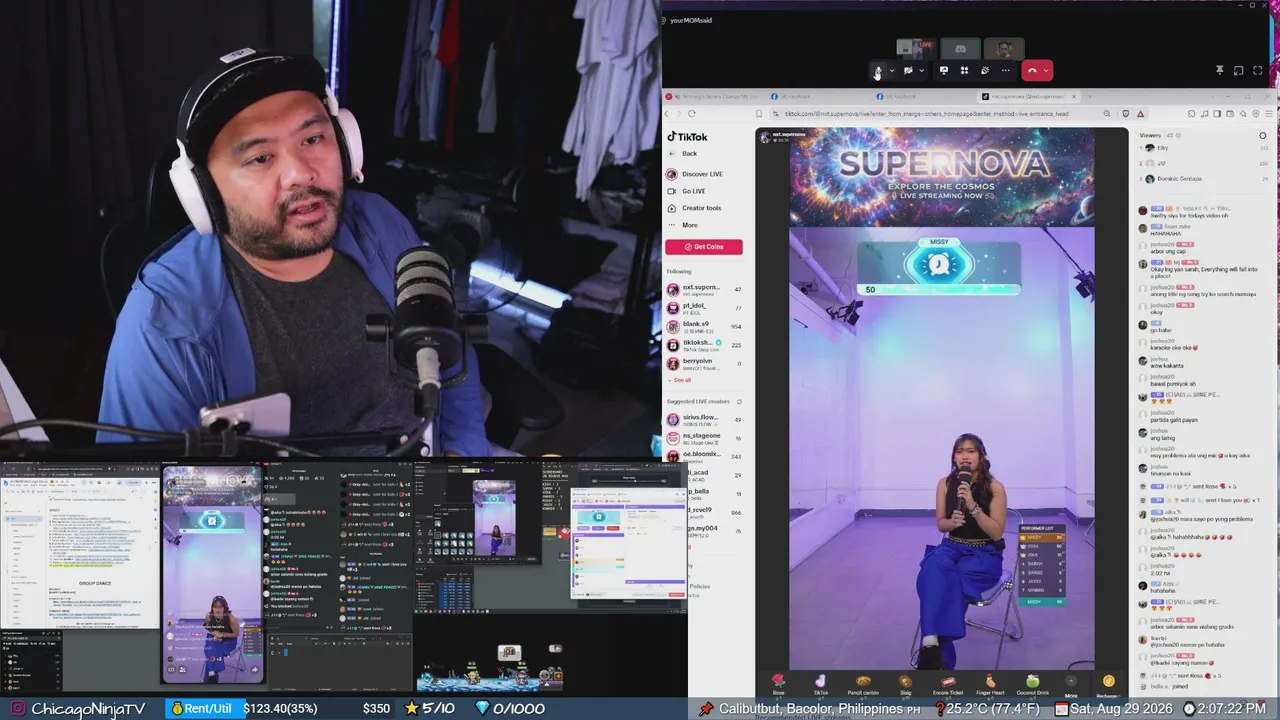Open blank.s9 in Following list
The height and width of the screenshot is (720, 1280).
click(x=704, y=327)
